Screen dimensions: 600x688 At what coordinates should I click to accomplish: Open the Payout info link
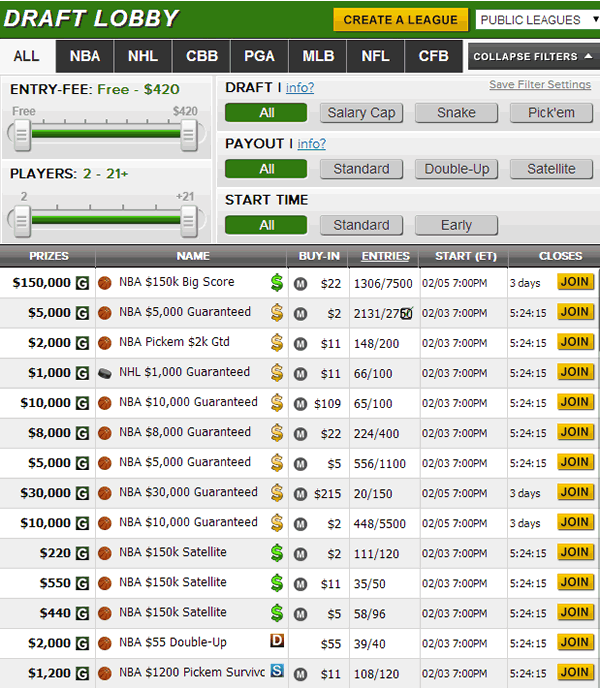[311, 143]
